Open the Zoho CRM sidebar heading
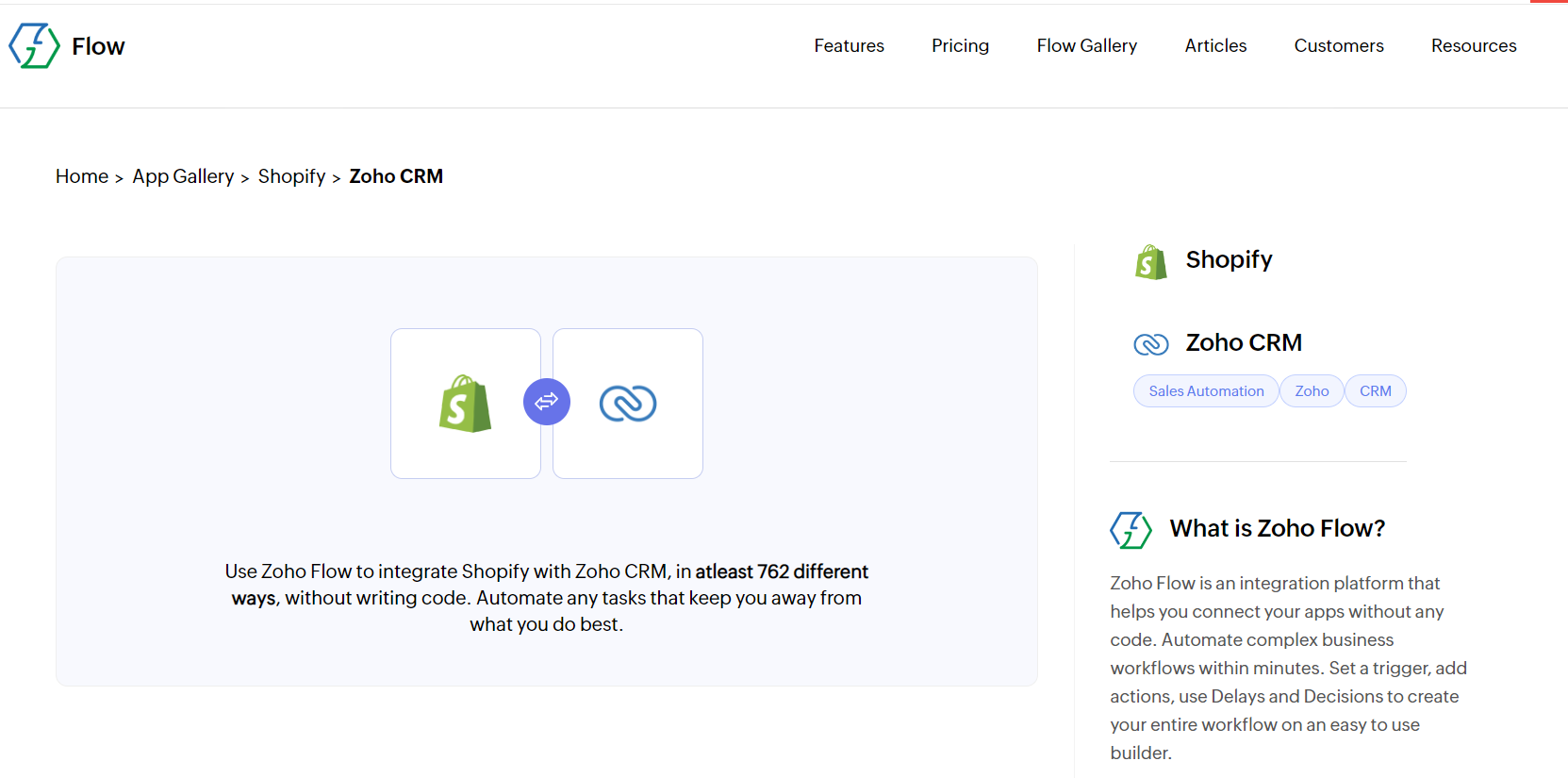The width and height of the screenshot is (1568, 778). pyautogui.click(x=1244, y=342)
